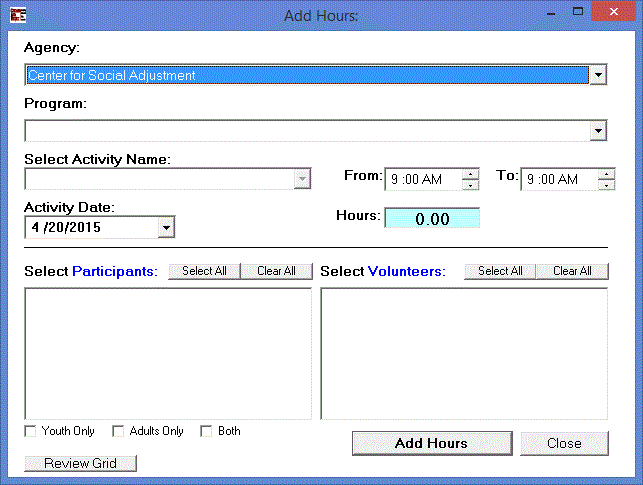Enable the Youth Only checkbox
Screen dimensions: 643x485
click(x=30, y=431)
